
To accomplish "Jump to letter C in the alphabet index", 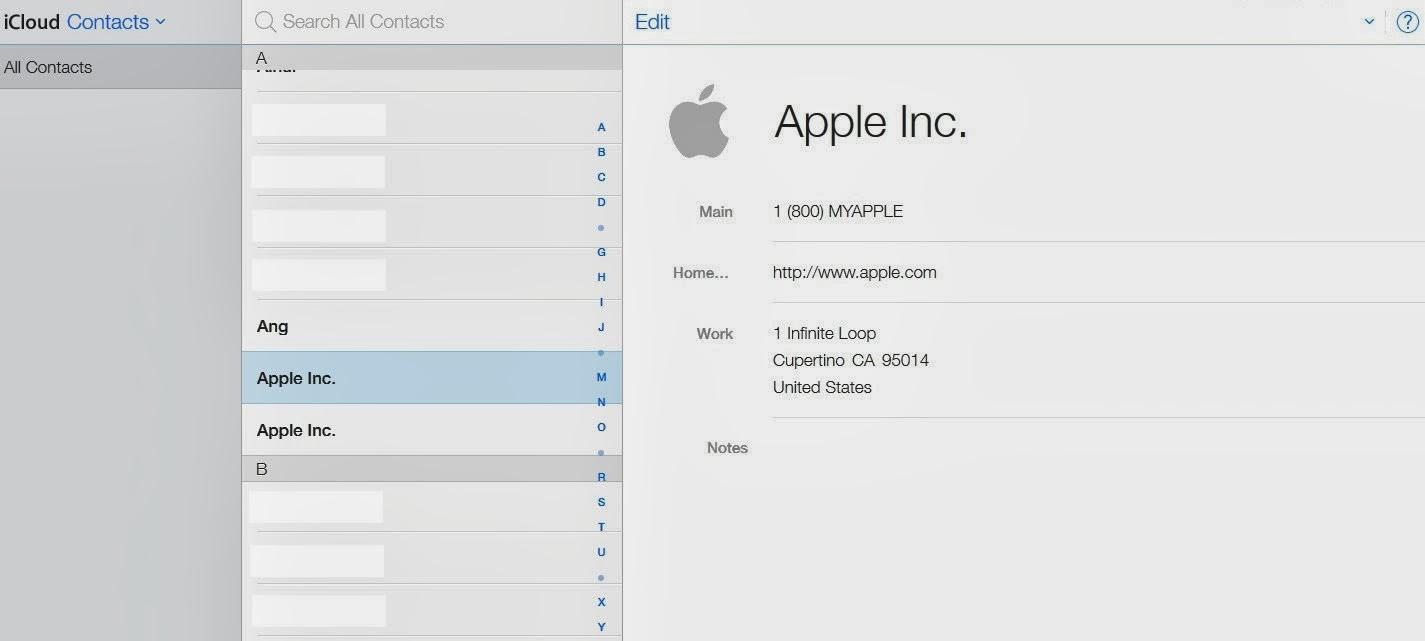I will (601, 177).
